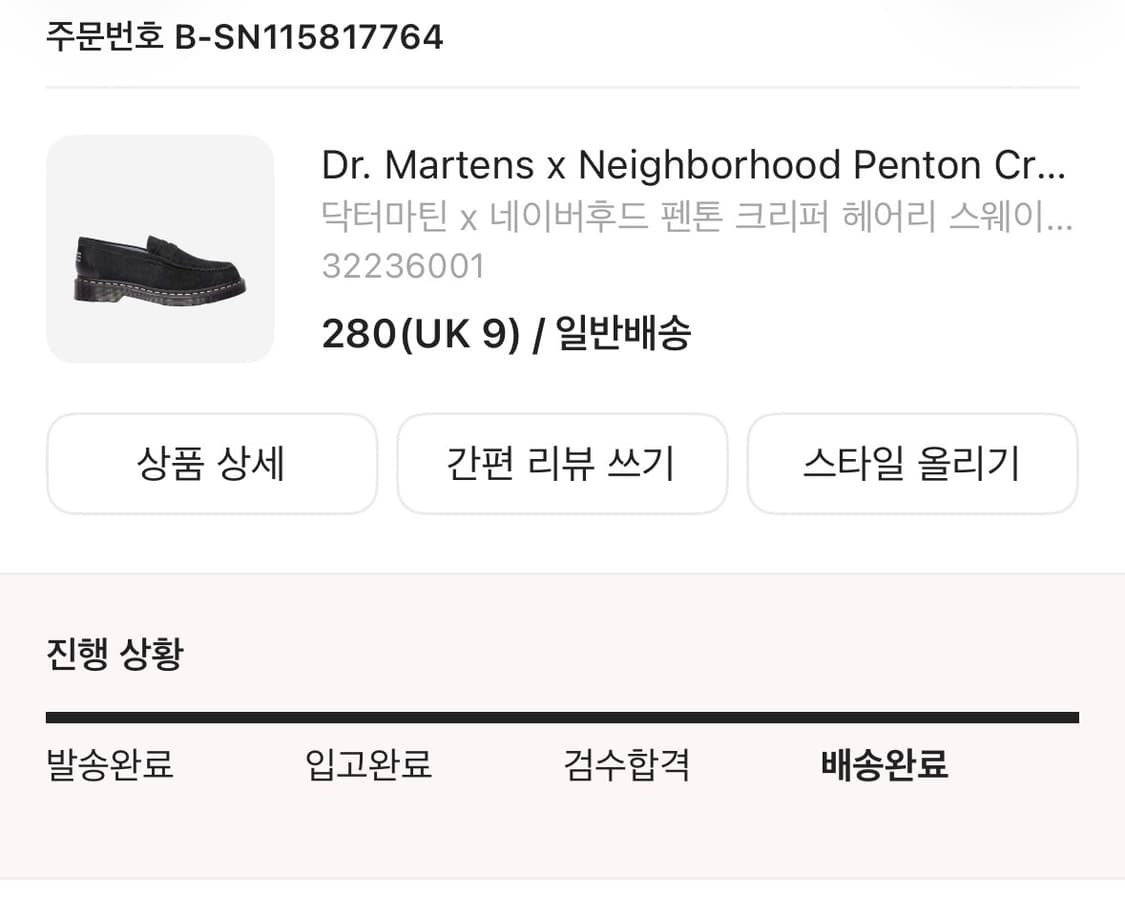Open the 상품 상세 product details page
1125x897 pixels.
(212, 463)
